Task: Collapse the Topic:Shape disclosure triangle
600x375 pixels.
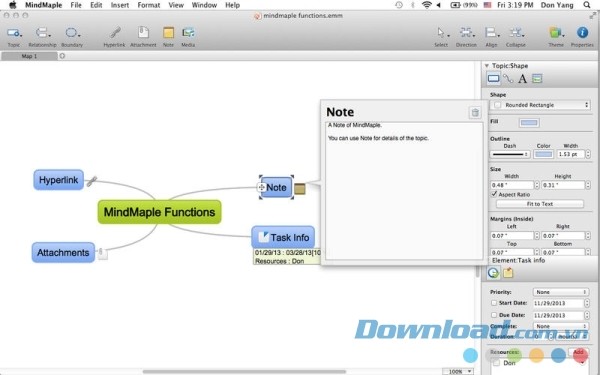Action: coord(487,66)
